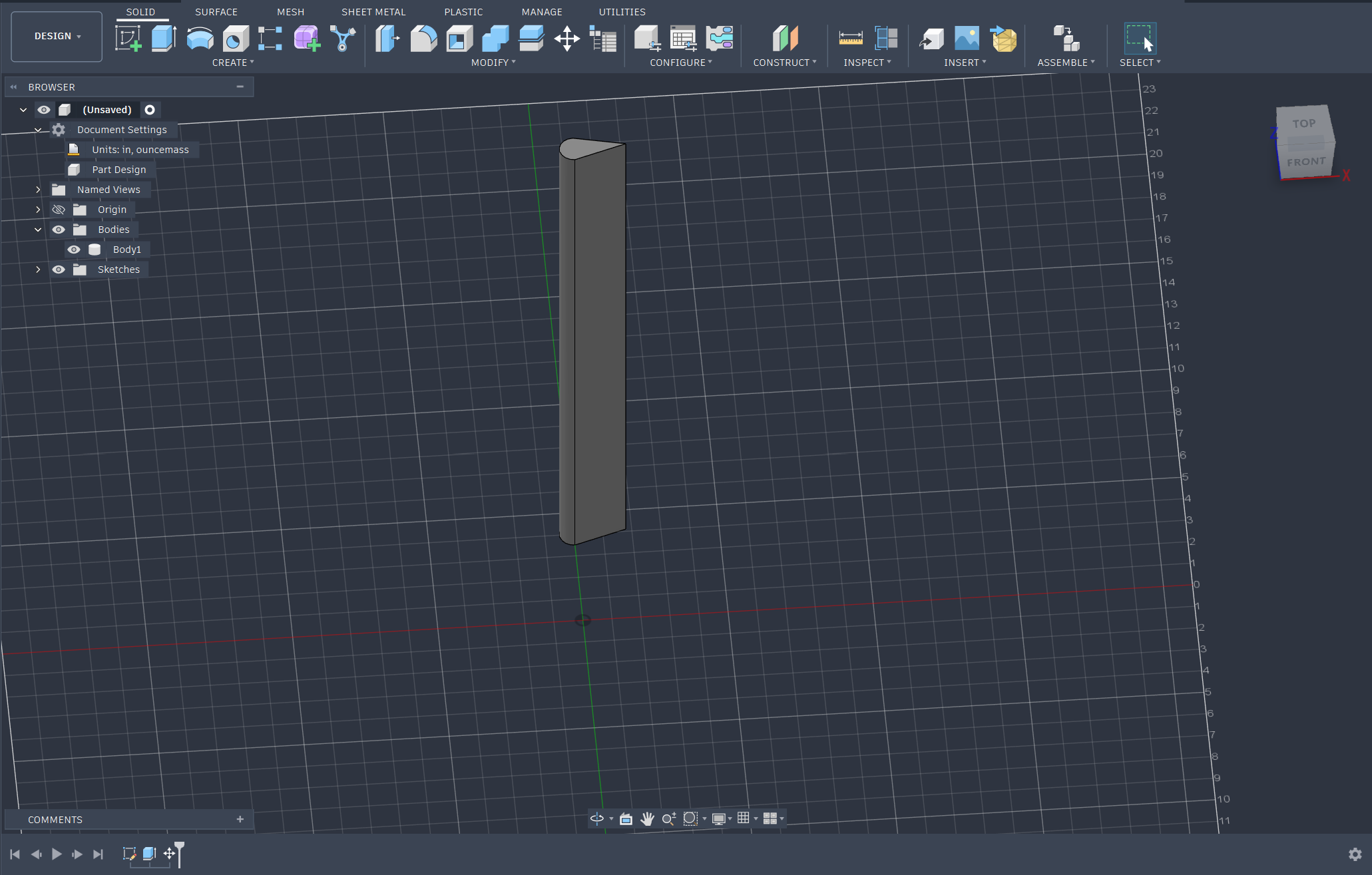Open timeline settings gear
The image size is (1372, 875).
(x=1355, y=854)
